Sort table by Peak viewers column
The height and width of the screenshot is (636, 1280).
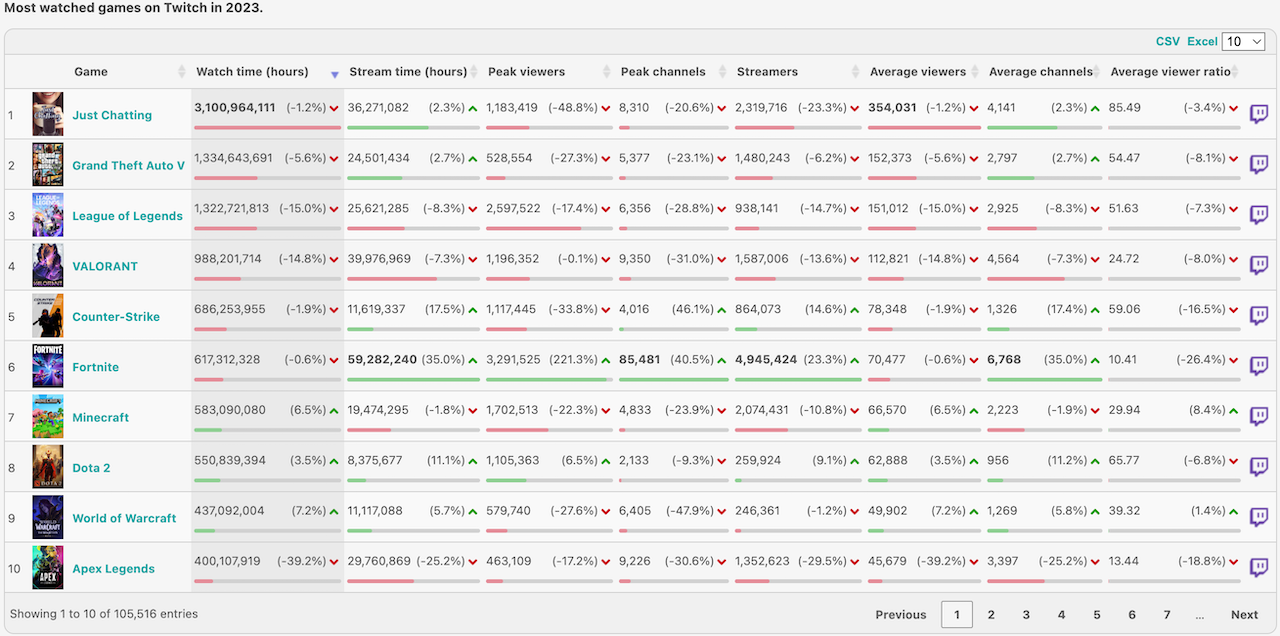526,72
